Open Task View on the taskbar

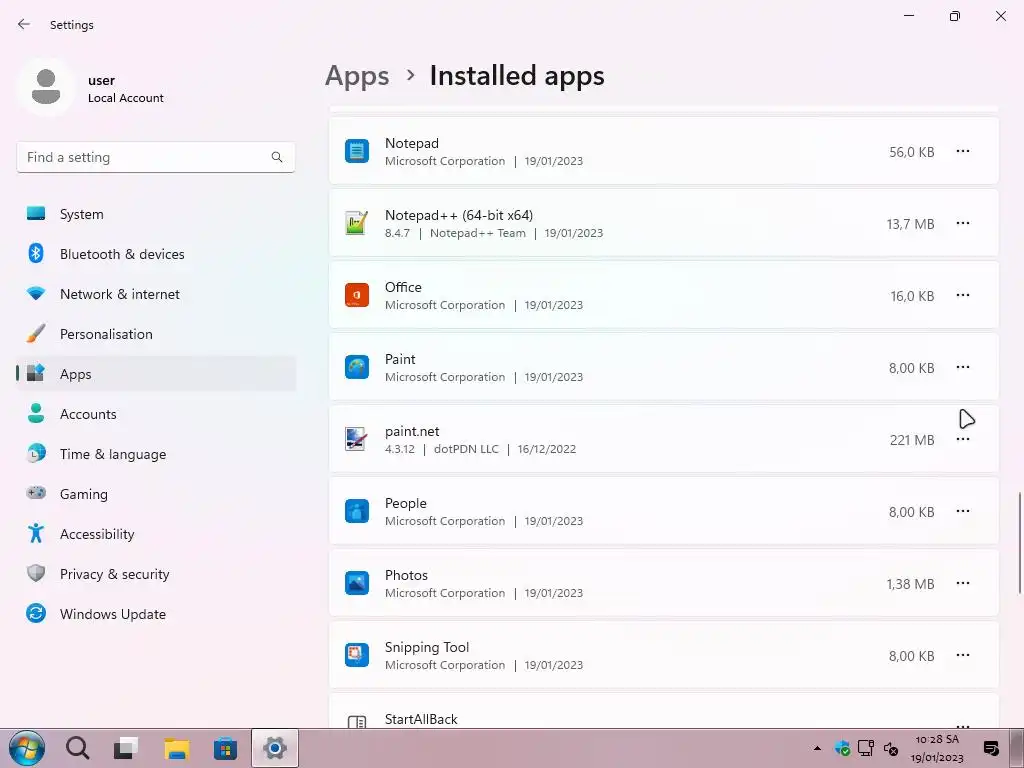[x=126, y=748]
